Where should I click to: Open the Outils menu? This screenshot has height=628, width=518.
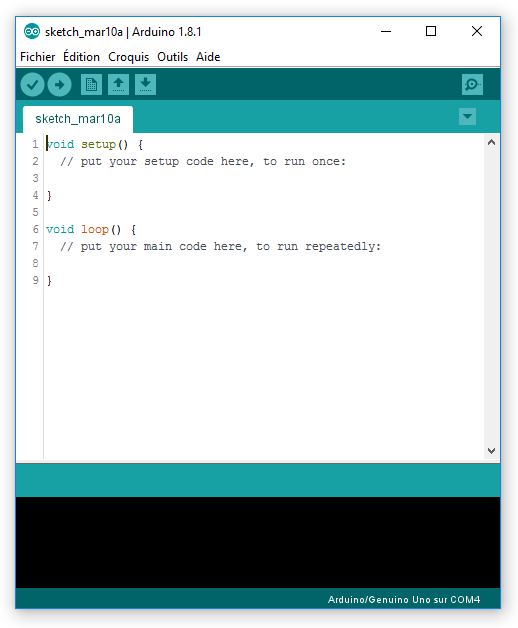(x=172, y=57)
